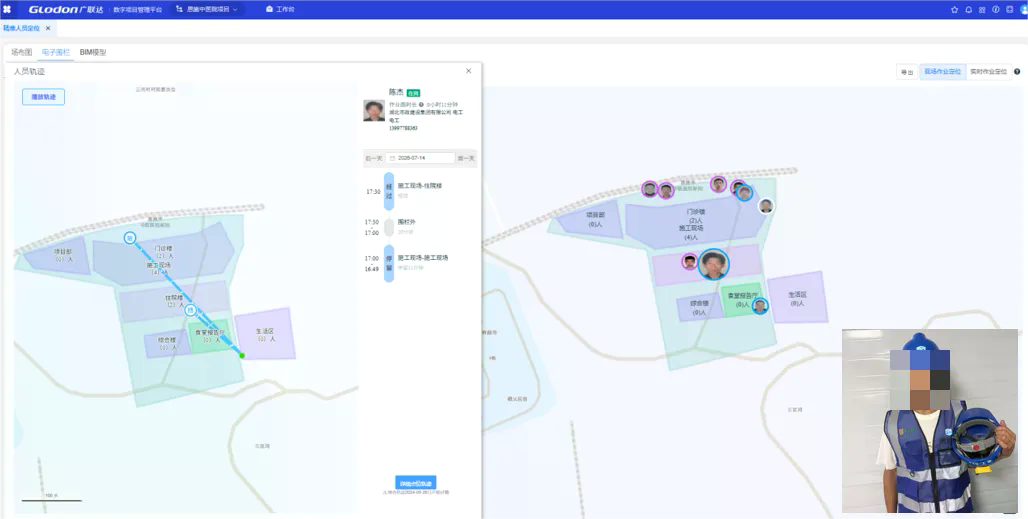Screen dimensions: 1028x519
Task: Go to previous day with 前一天
Action: click(x=373, y=159)
